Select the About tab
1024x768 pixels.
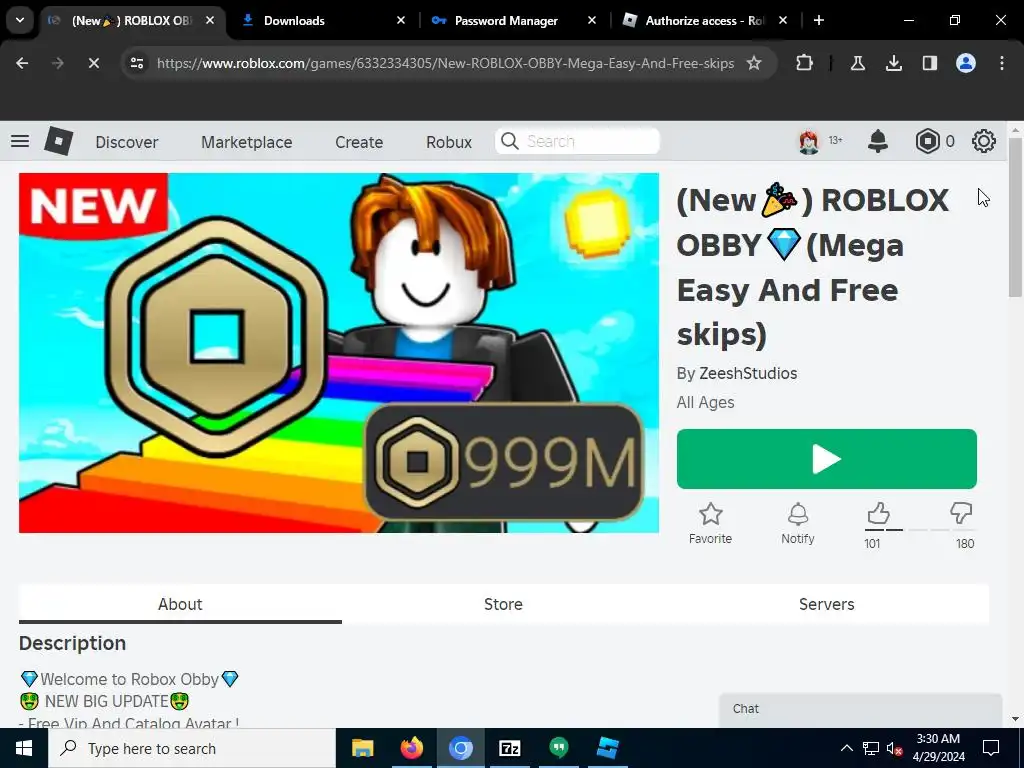[180, 604]
